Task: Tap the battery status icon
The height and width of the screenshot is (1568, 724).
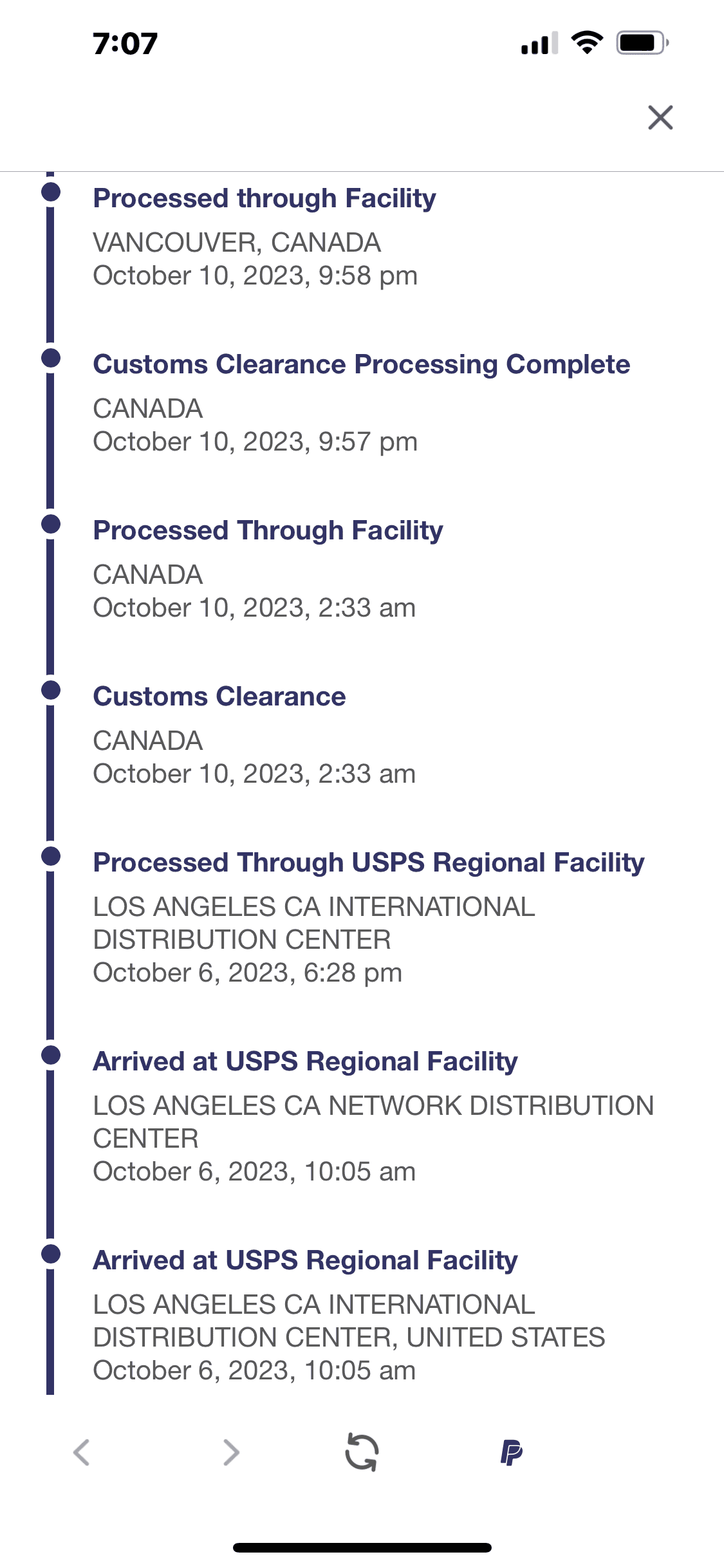Action: click(642, 43)
